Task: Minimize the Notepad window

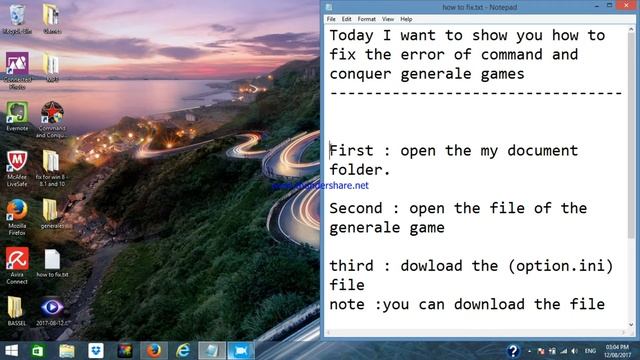Action: 597,6
